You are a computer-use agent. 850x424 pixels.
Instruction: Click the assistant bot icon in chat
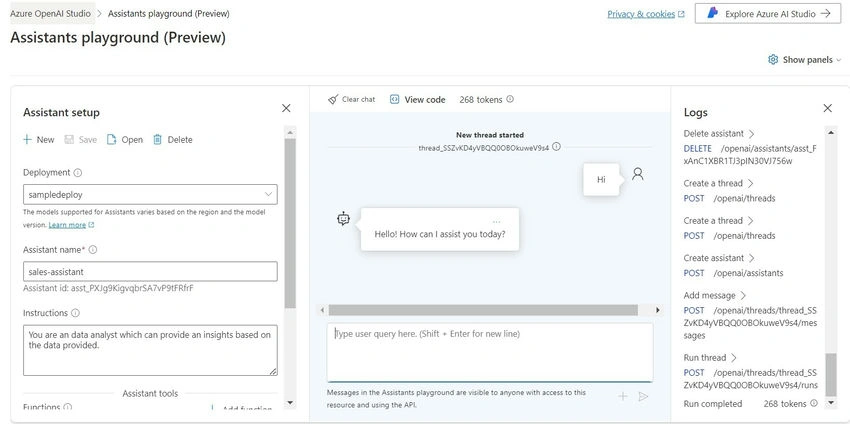coord(343,219)
